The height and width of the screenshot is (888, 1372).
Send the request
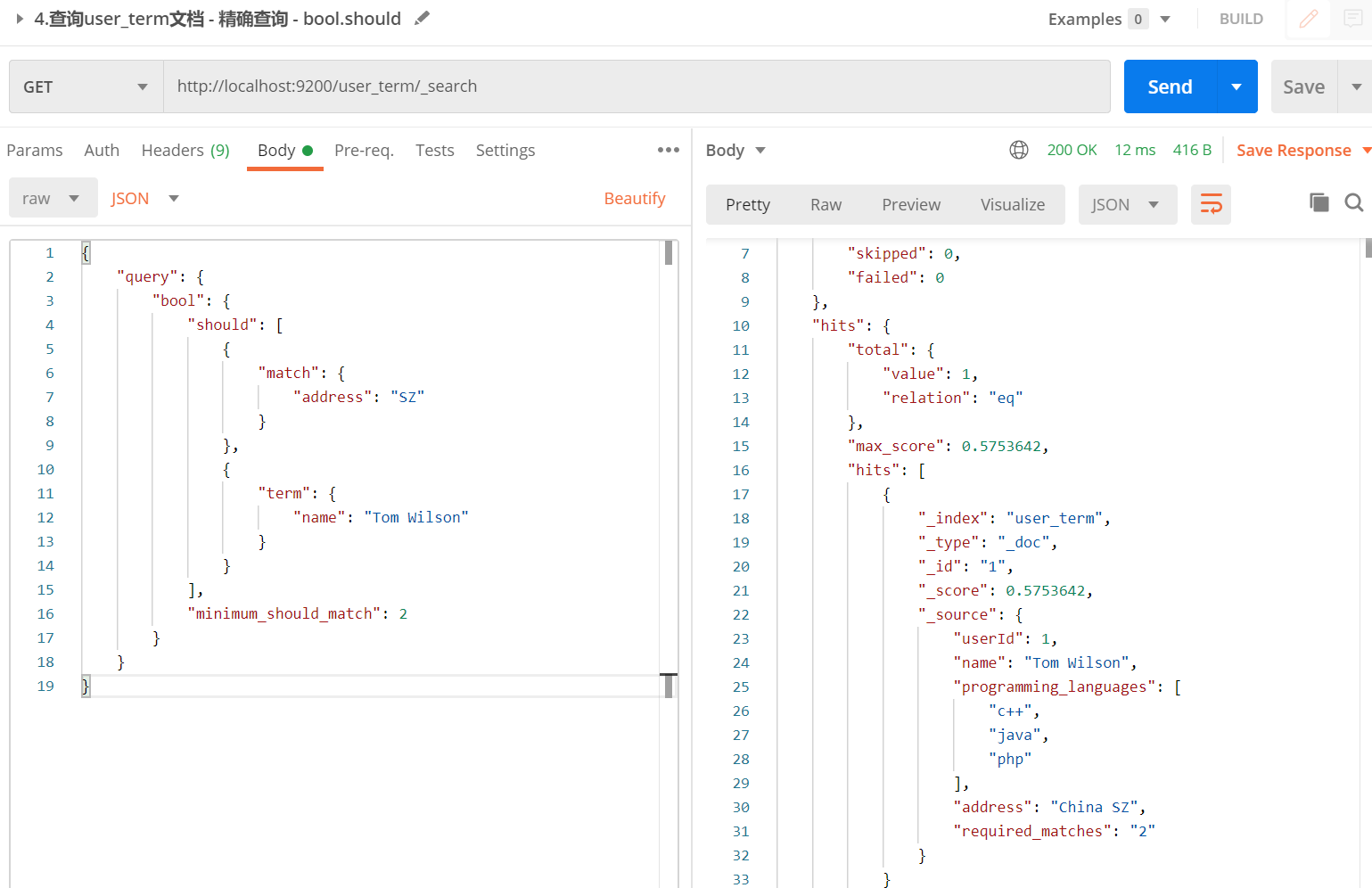click(x=1170, y=86)
